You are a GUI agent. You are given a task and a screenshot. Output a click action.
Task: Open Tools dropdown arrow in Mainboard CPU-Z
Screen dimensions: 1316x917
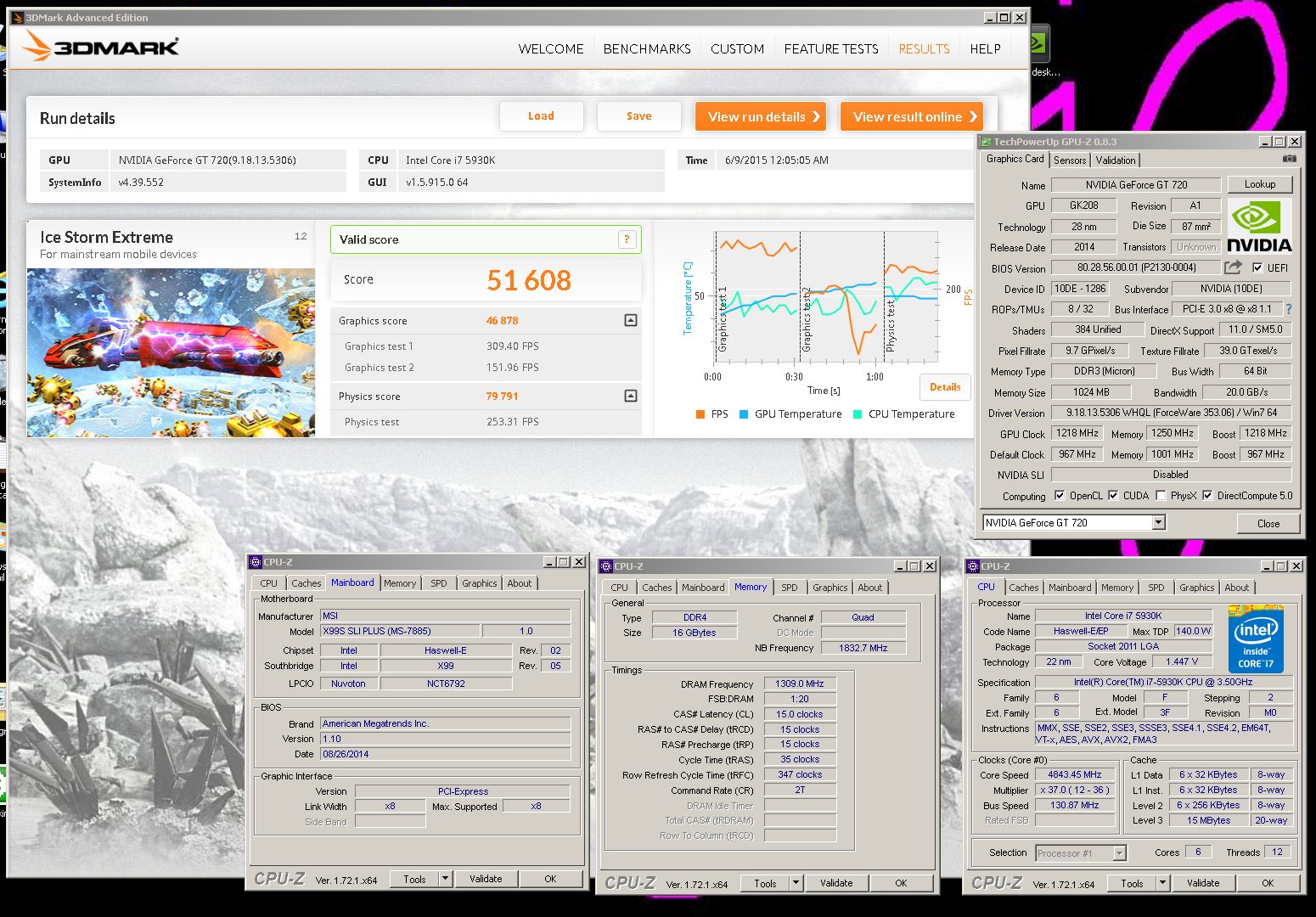click(445, 879)
